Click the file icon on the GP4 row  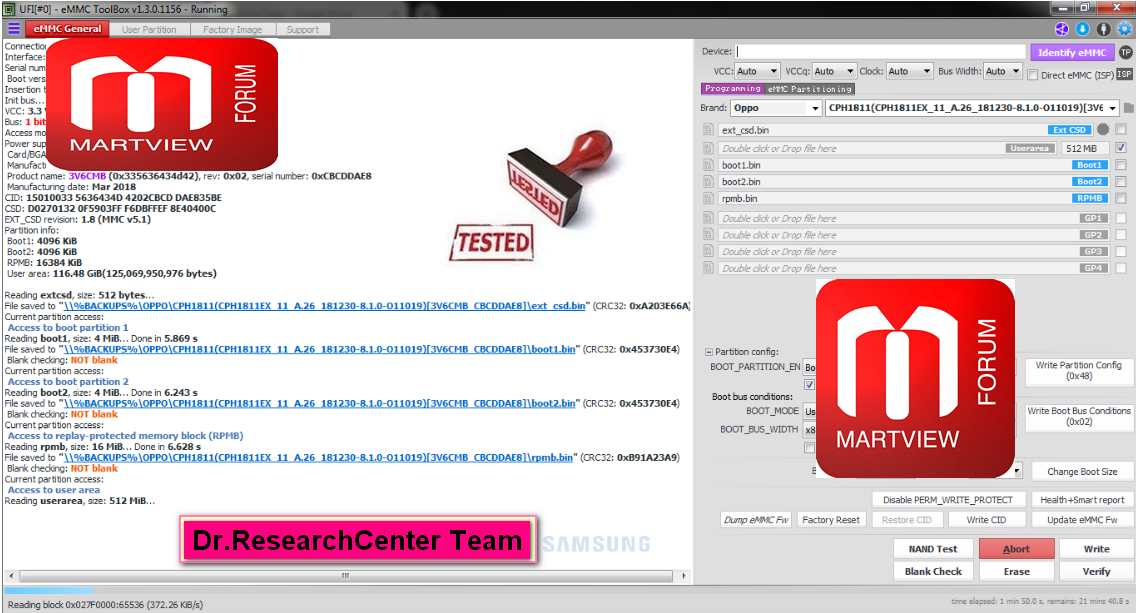click(x=709, y=268)
